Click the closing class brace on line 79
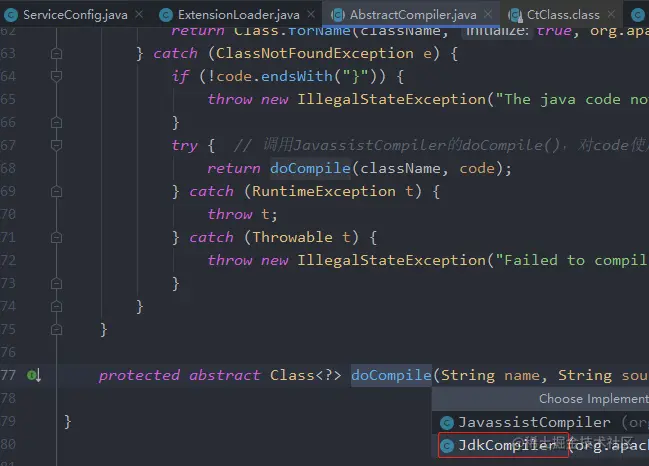The width and height of the screenshot is (649, 466). click(x=68, y=422)
